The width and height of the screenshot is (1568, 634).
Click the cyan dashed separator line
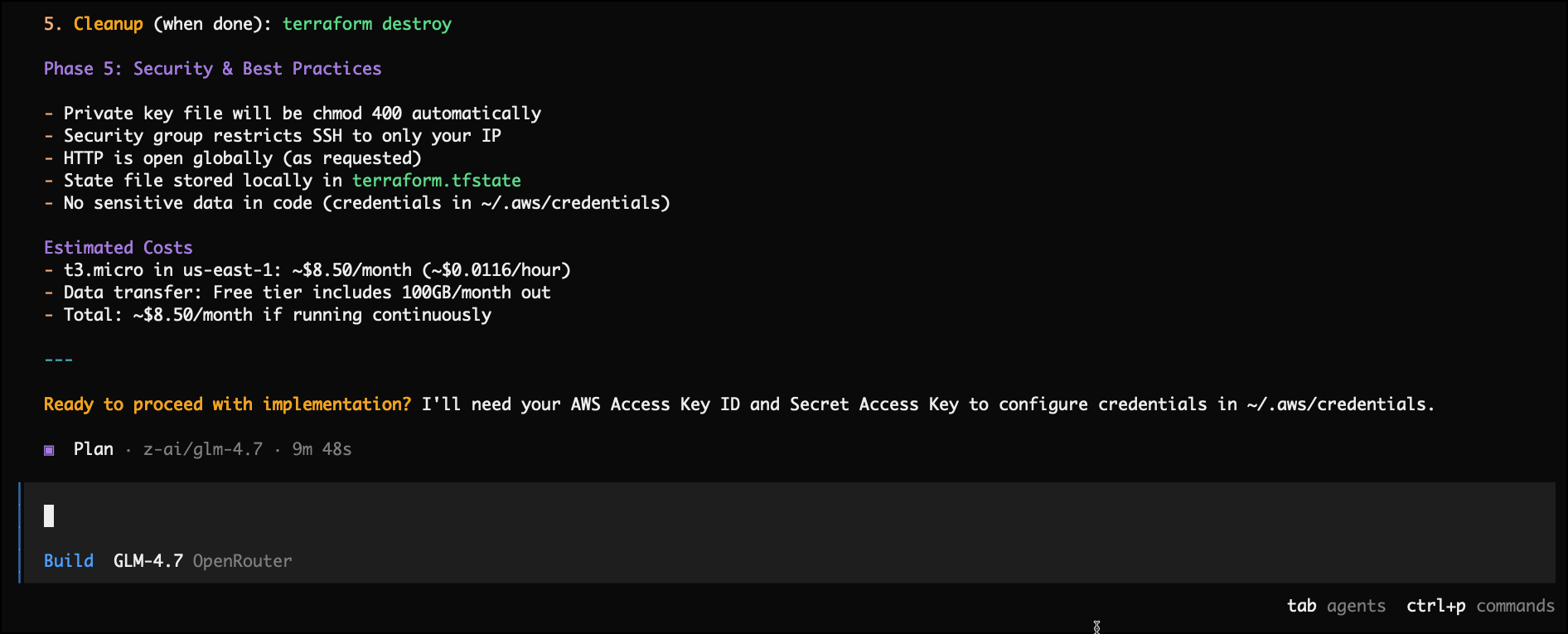[x=58, y=360]
